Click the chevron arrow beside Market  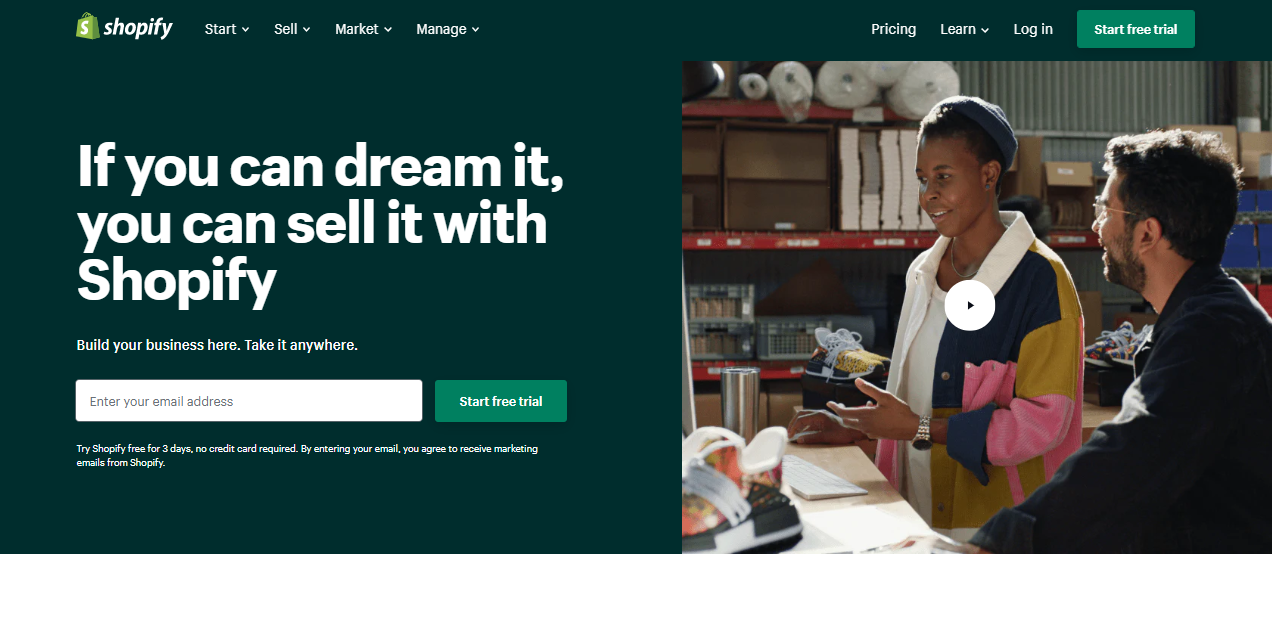pos(387,30)
